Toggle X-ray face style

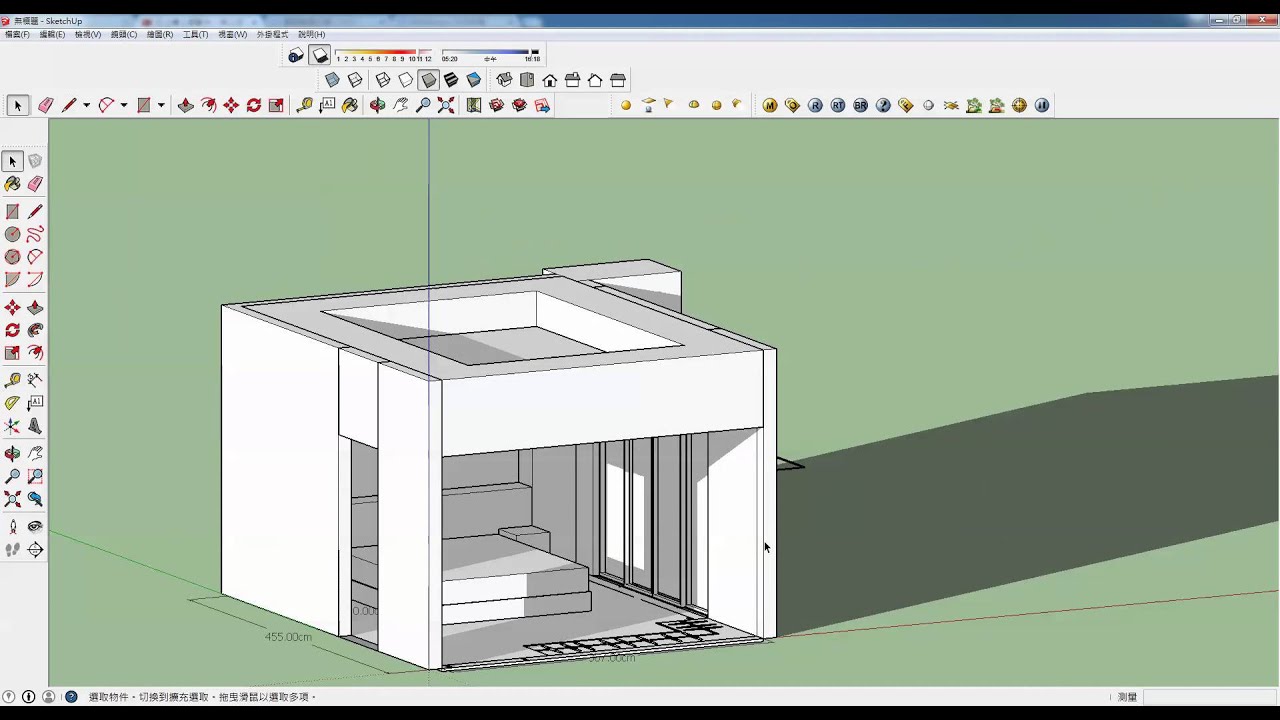[x=332, y=80]
